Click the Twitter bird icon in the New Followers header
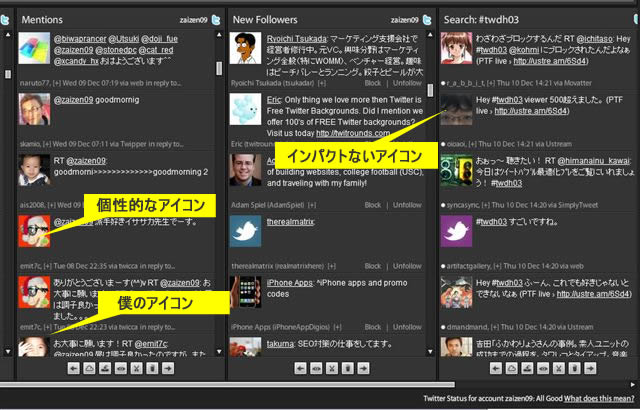 pyautogui.click(x=427, y=20)
